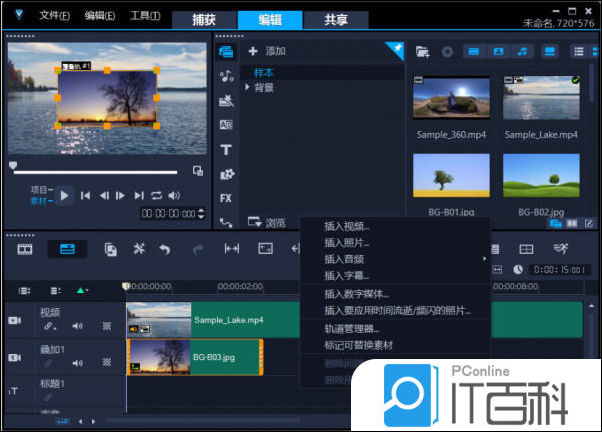Open the FX filter library
This screenshot has height=432, width=602.
point(226,198)
